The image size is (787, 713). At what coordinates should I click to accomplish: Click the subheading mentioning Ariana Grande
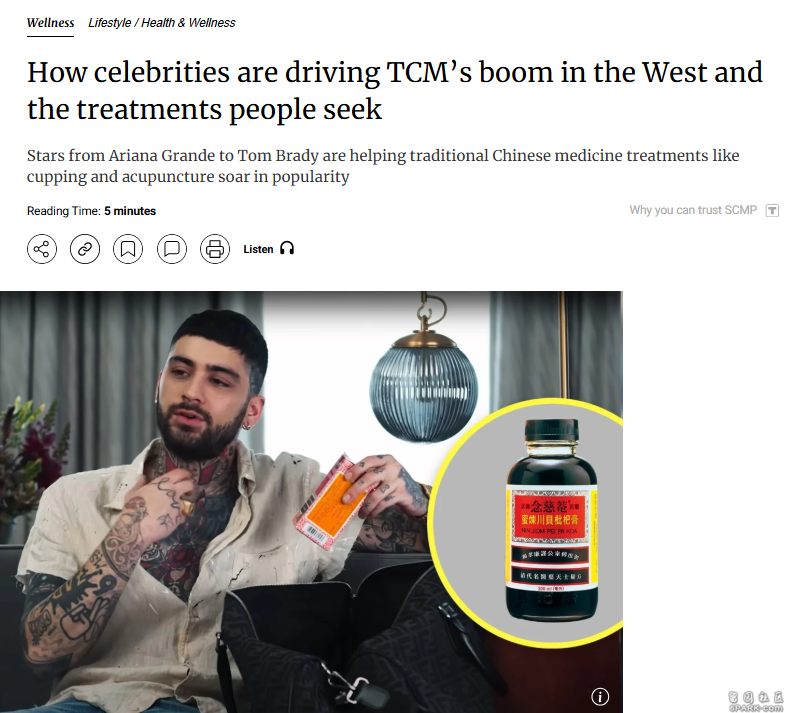382,166
